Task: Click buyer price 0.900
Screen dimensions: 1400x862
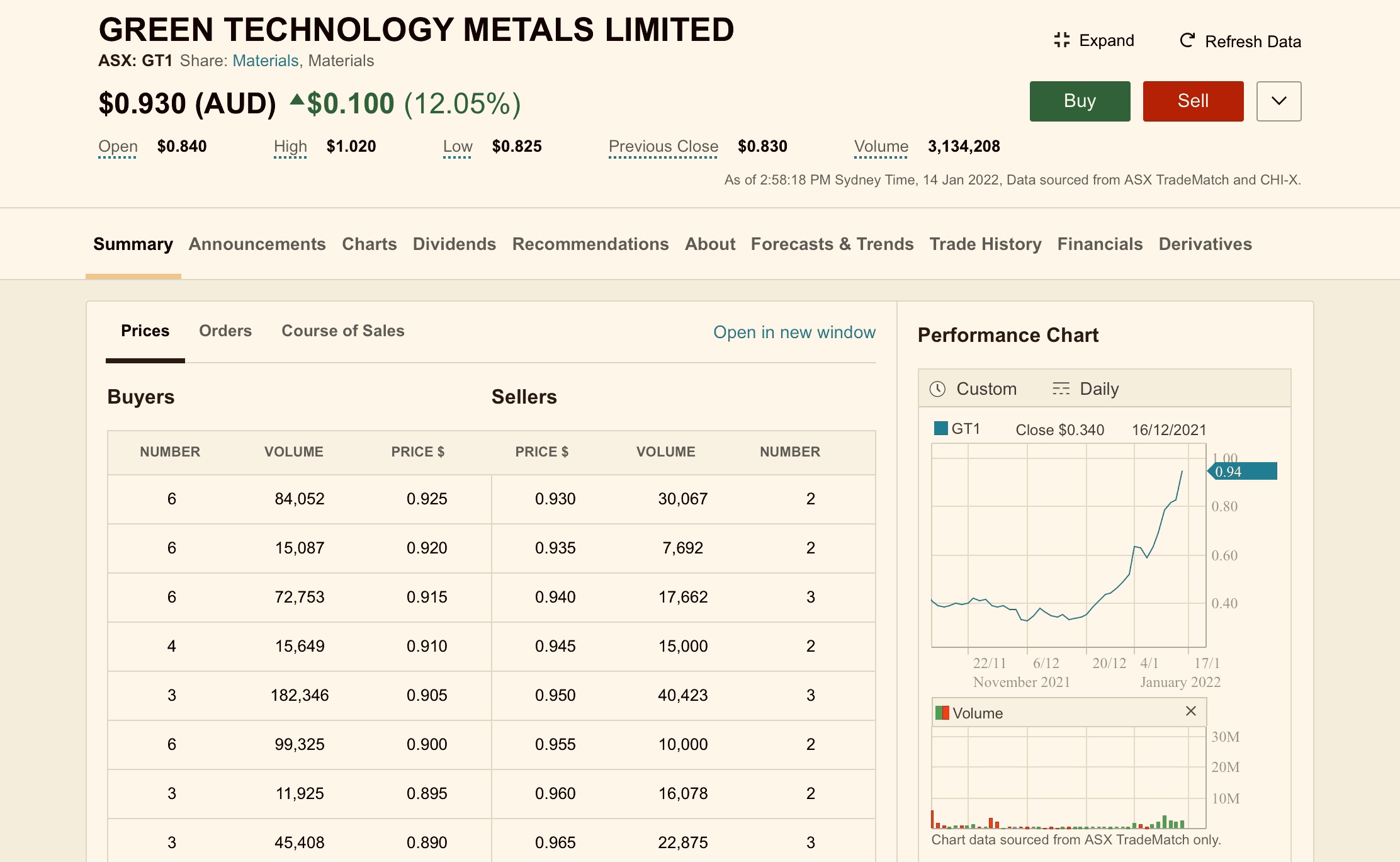Action: (427, 745)
